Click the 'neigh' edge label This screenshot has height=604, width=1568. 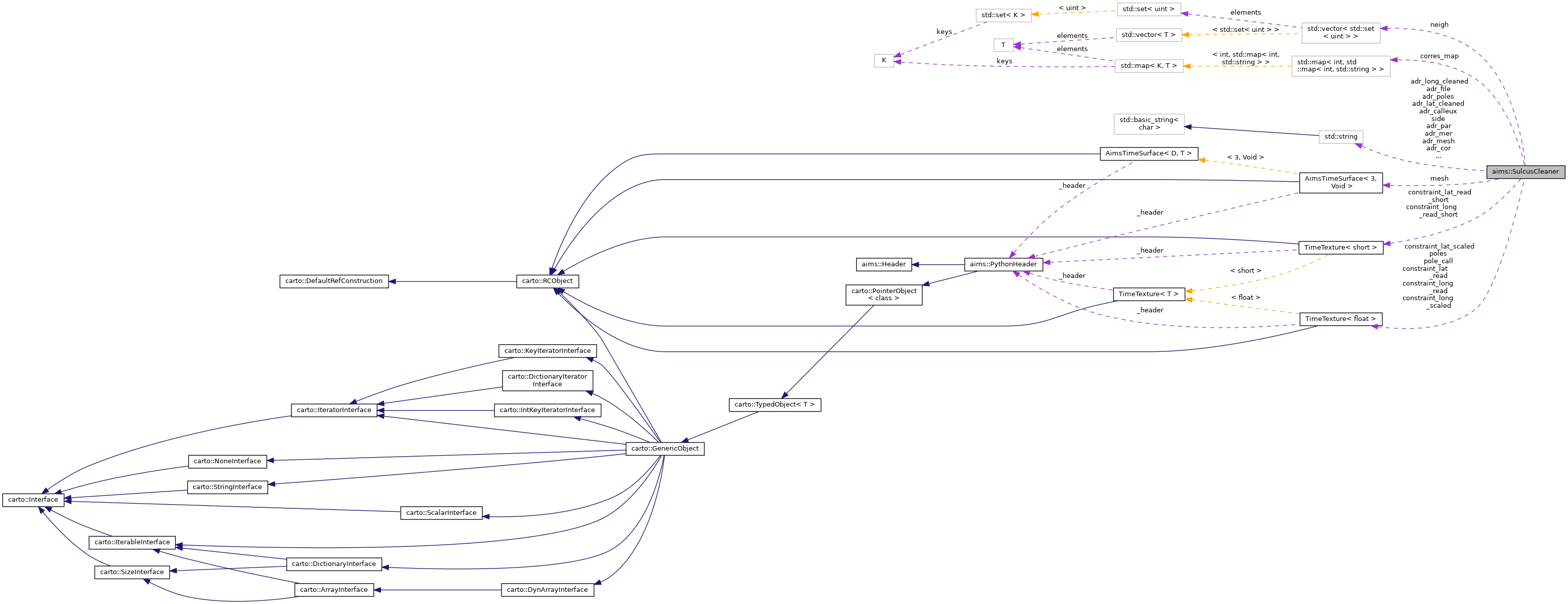[1439, 25]
